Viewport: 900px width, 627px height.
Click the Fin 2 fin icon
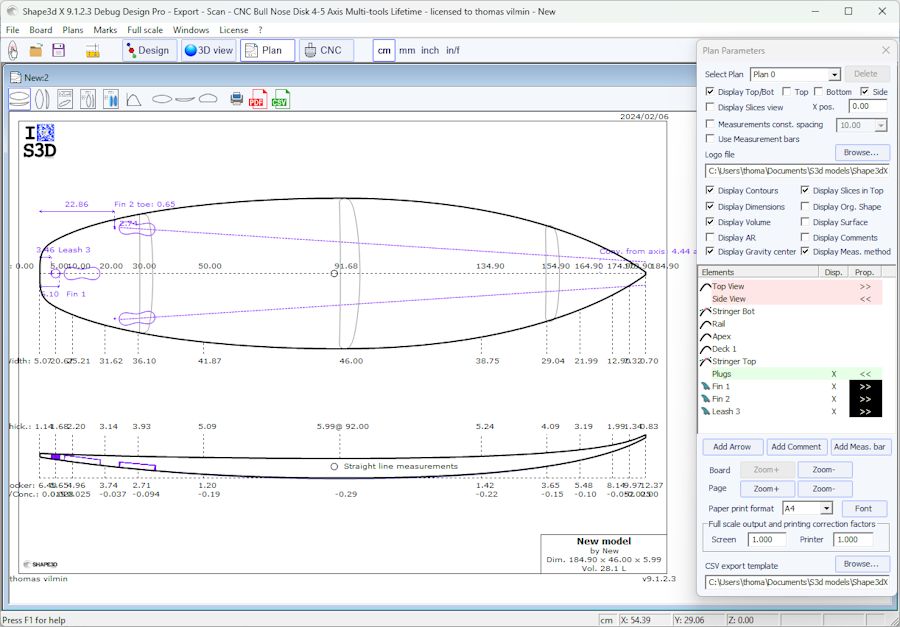click(705, 399)
